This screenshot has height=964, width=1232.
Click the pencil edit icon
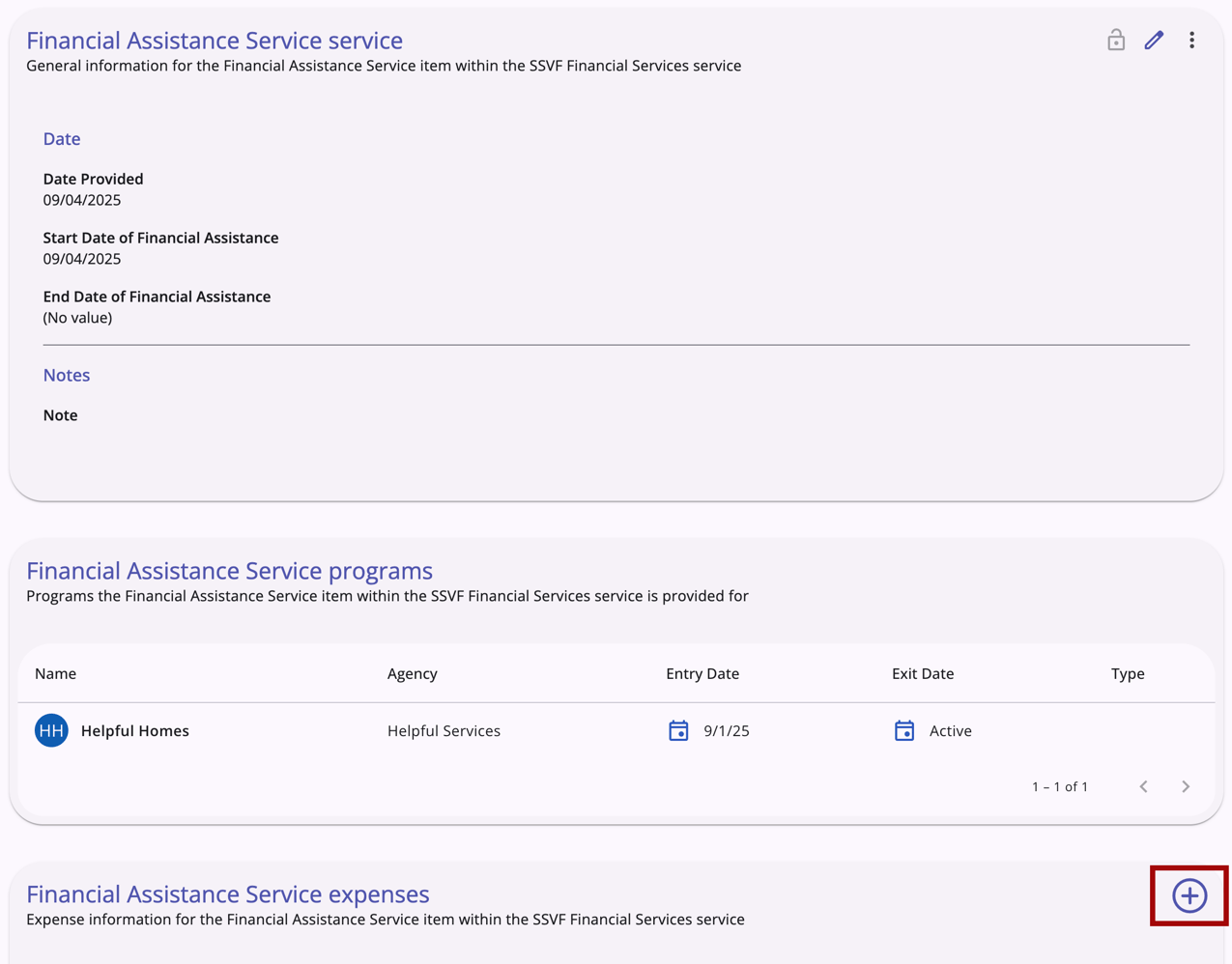coord(1154,40)
